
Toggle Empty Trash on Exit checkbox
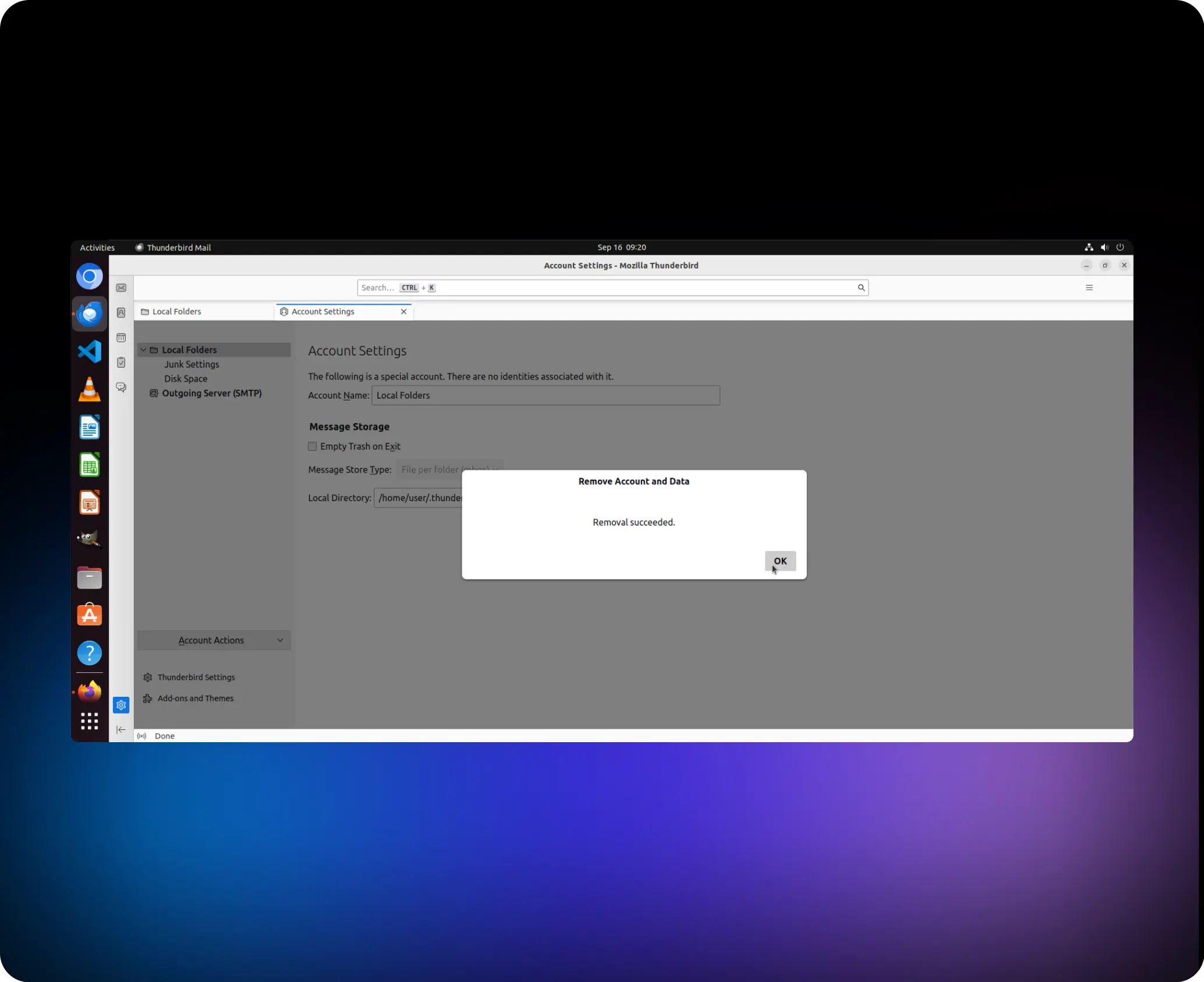313,446
